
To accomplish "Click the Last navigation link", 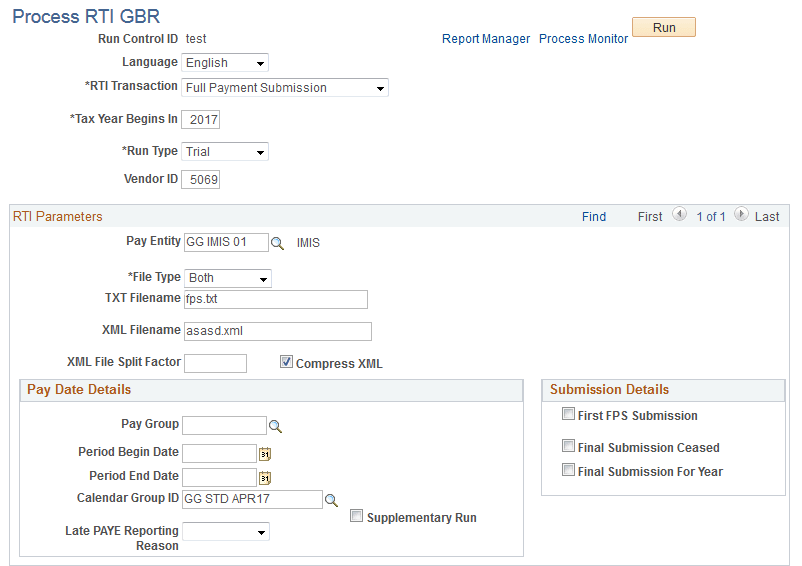I will (x=767, y=217).
